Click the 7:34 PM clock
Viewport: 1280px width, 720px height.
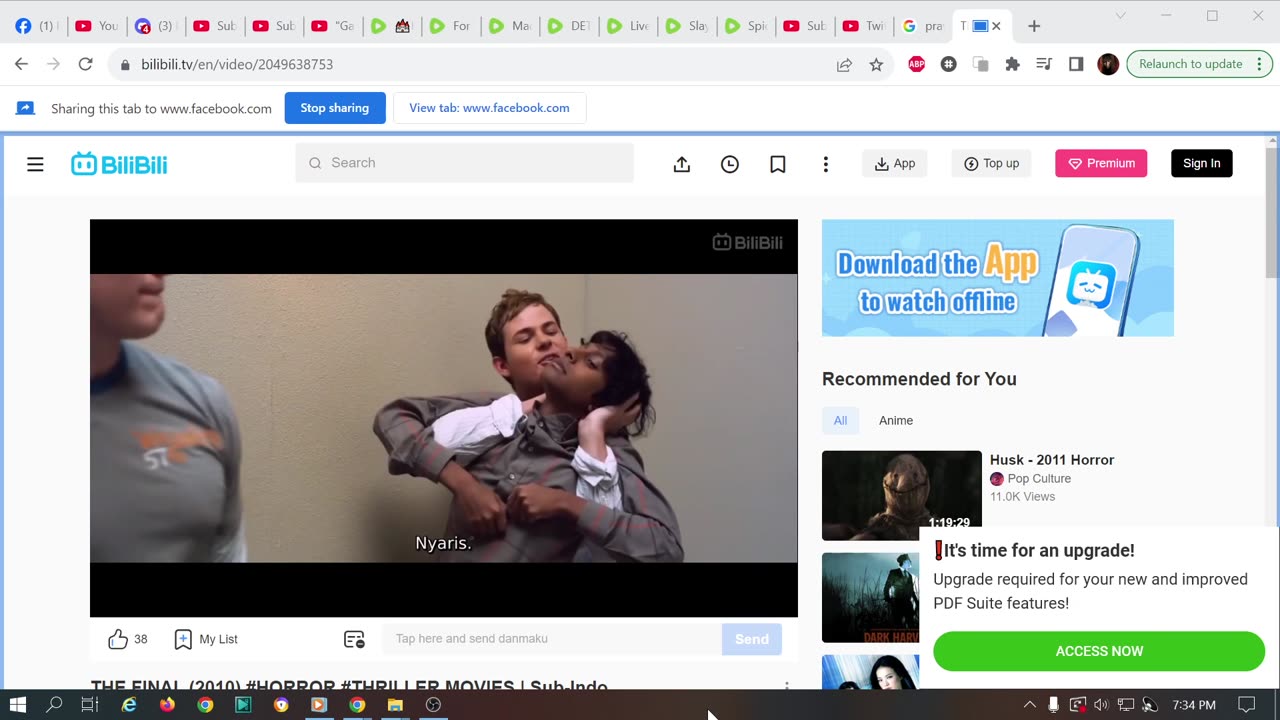tap(1194, 705)
